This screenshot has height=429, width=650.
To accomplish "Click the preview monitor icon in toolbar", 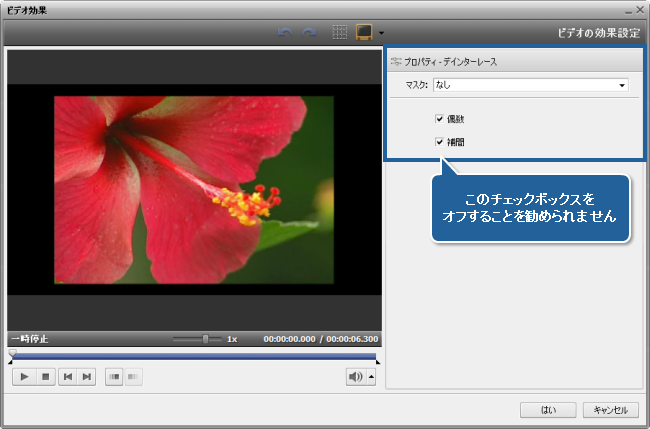I will pyautogui.click(x=365, y=33).
